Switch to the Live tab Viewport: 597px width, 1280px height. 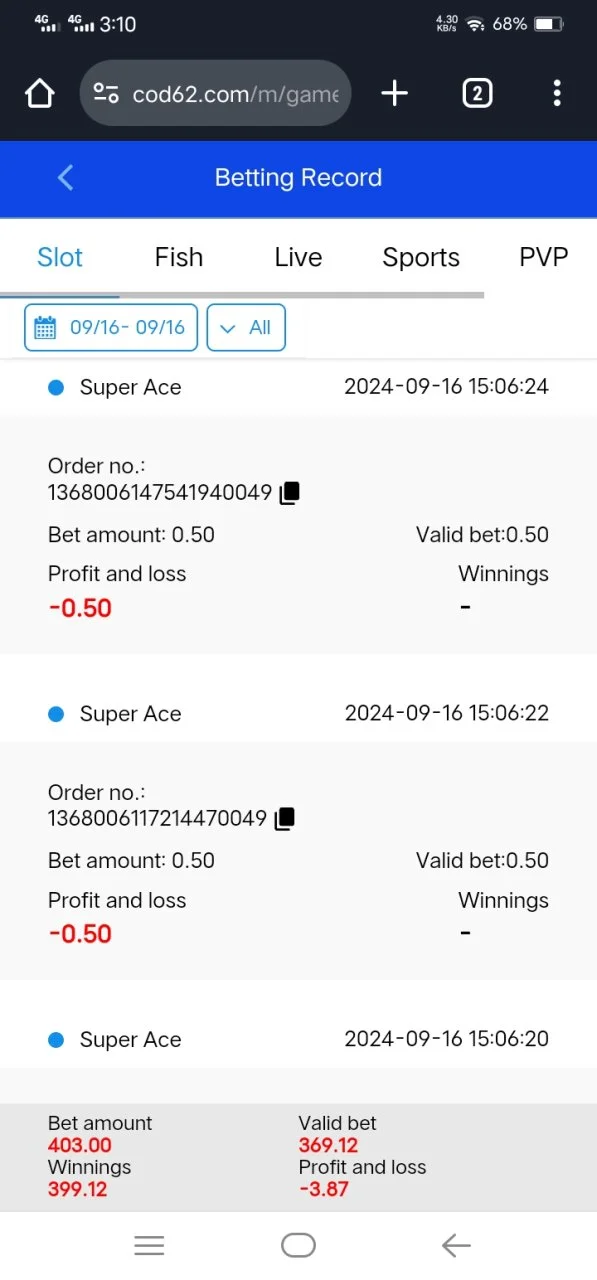coord(298,257)
